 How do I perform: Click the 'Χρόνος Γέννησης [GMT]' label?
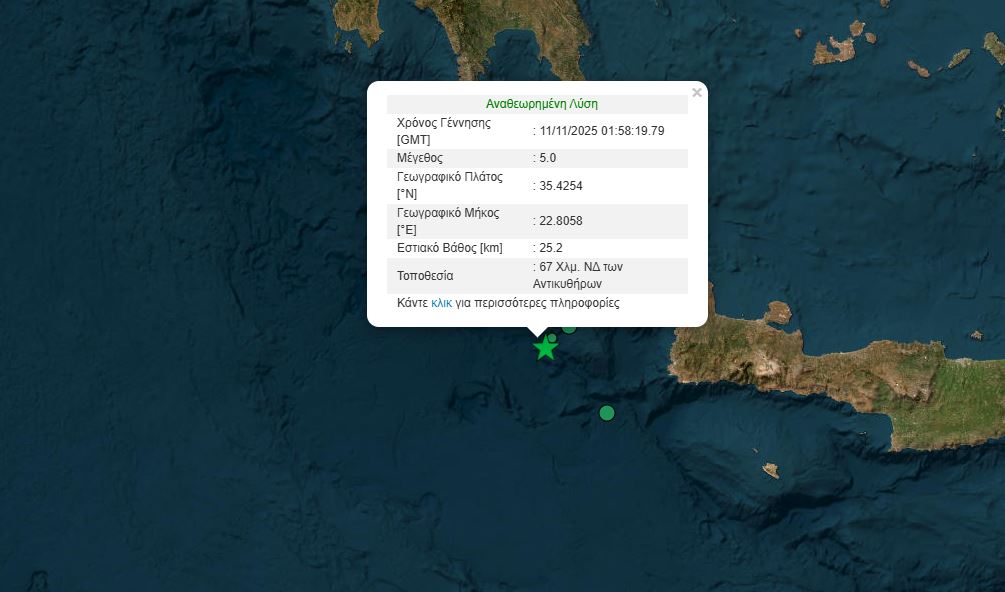pos(444,131)
